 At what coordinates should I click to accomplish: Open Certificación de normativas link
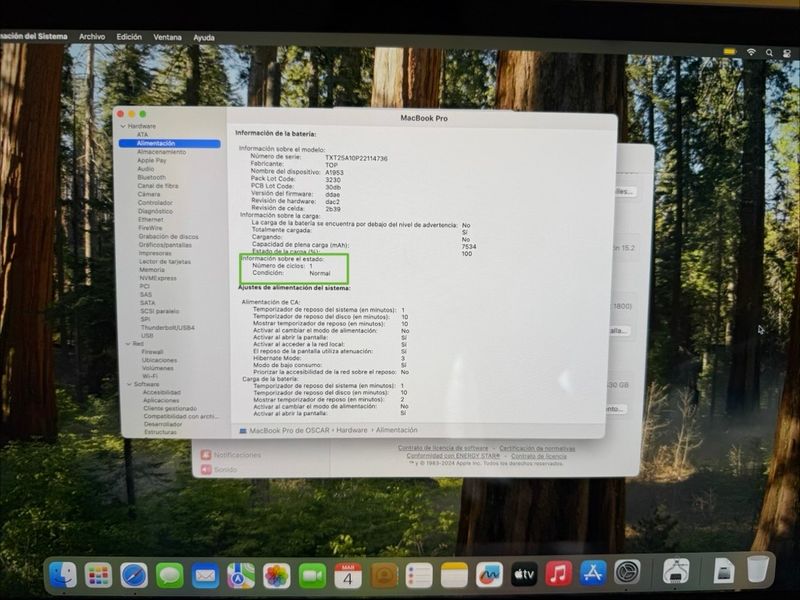pos(537,448)
